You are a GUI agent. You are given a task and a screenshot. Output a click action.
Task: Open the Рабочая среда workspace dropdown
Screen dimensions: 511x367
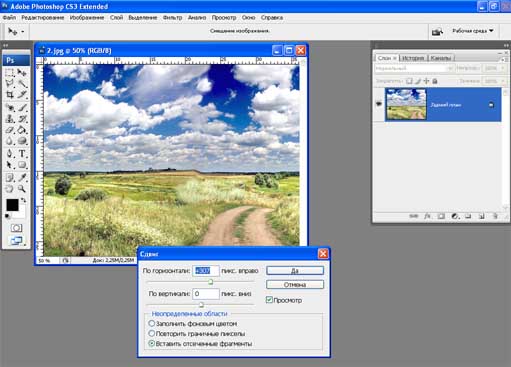(473, 31)
